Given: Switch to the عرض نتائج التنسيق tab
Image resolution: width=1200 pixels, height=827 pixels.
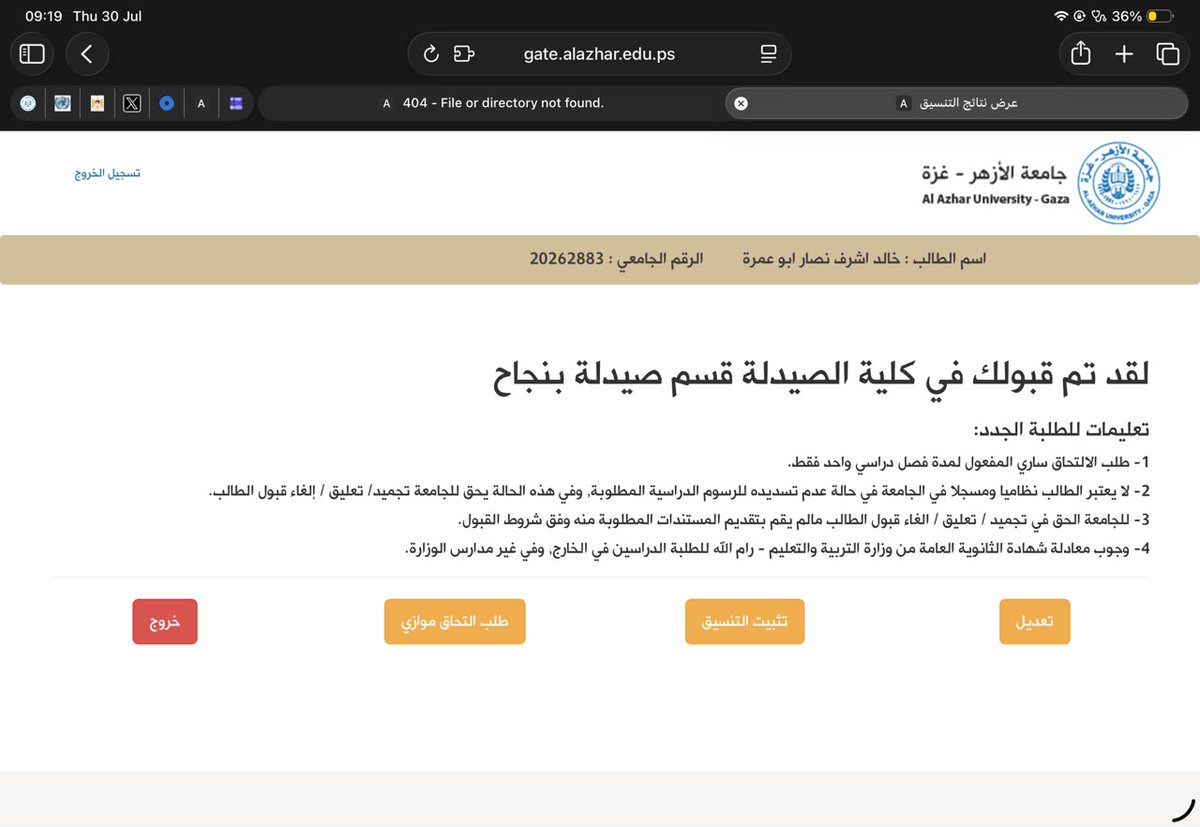Looking at the screenshot, I should tap(958, 103).
